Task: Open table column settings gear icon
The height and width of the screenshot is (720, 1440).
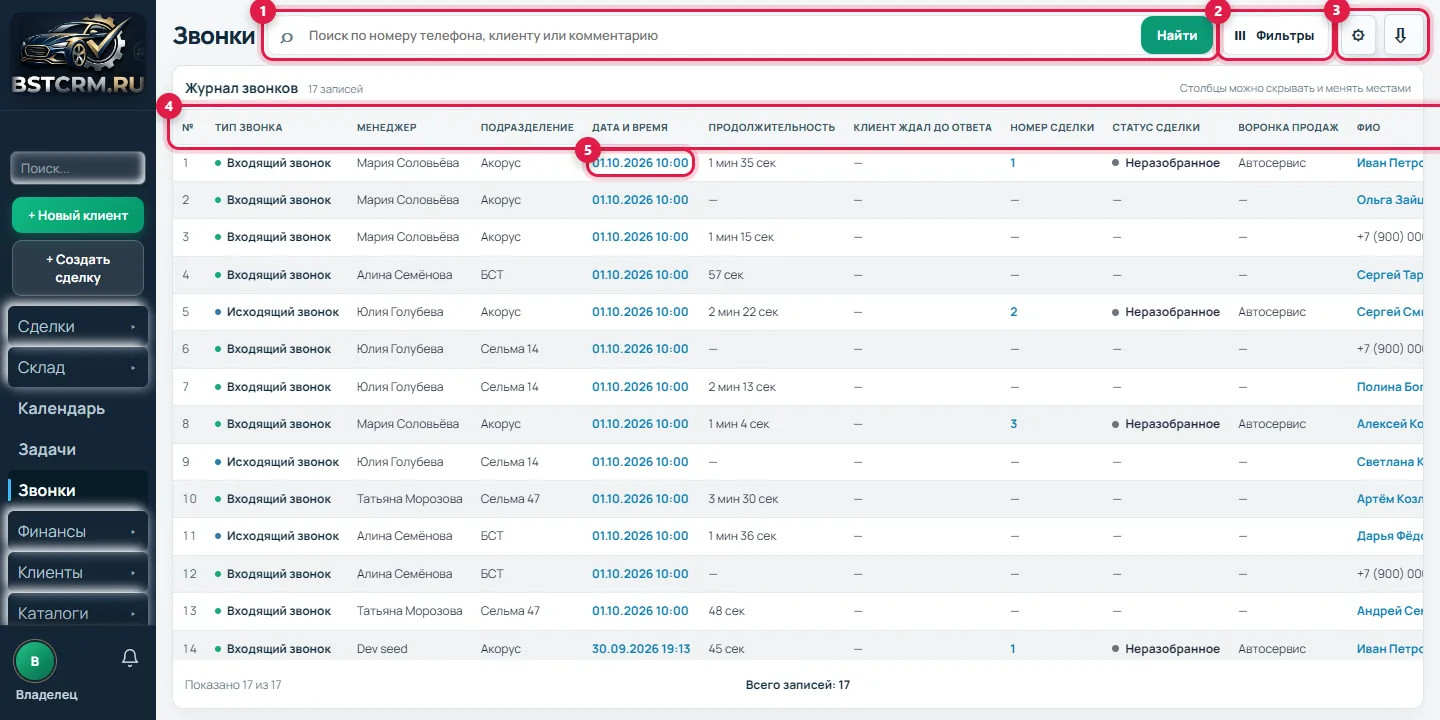Action: coord(1358,36)
